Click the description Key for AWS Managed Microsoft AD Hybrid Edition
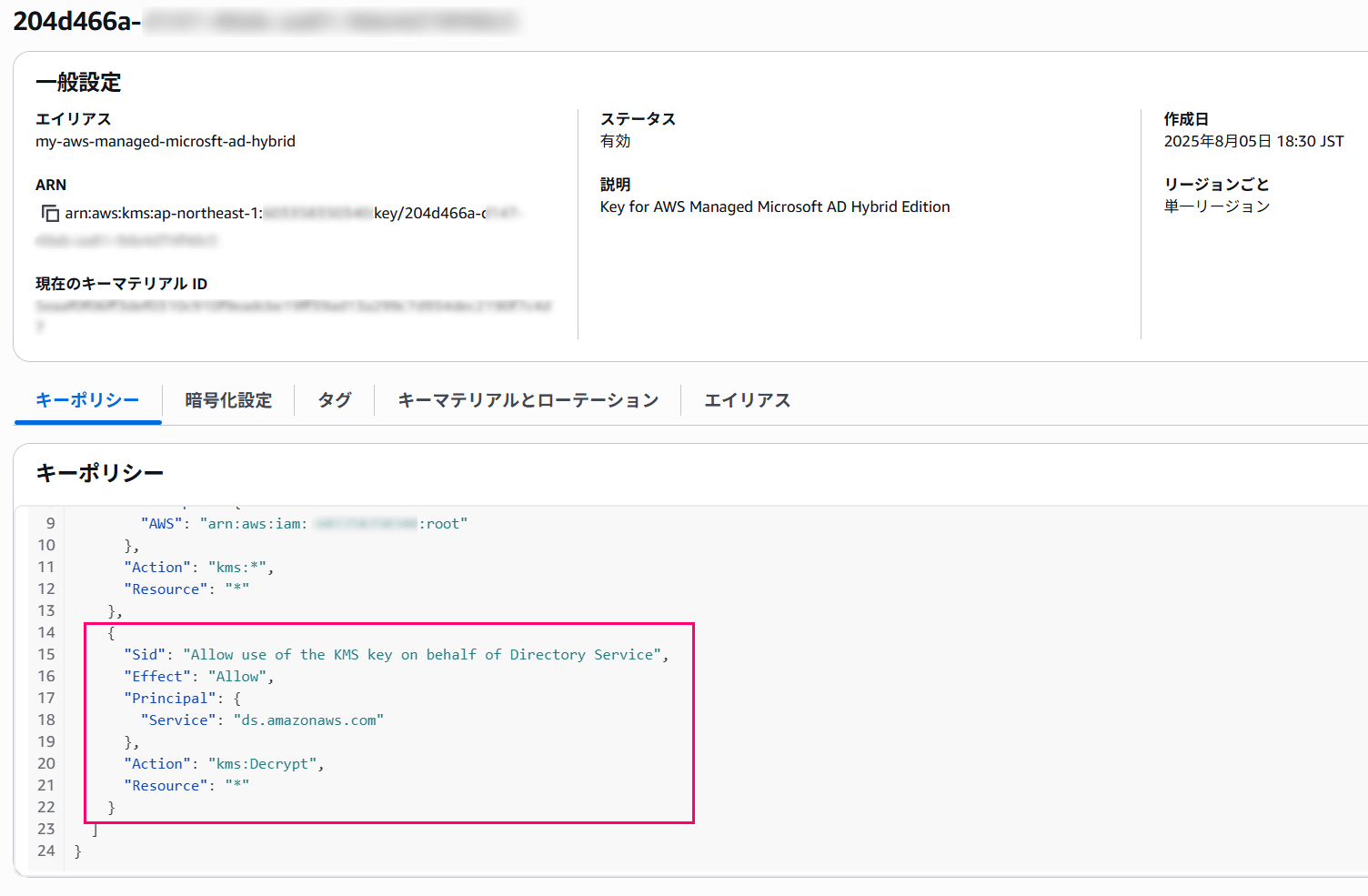The image size is (1368, 896). (775, 206)
